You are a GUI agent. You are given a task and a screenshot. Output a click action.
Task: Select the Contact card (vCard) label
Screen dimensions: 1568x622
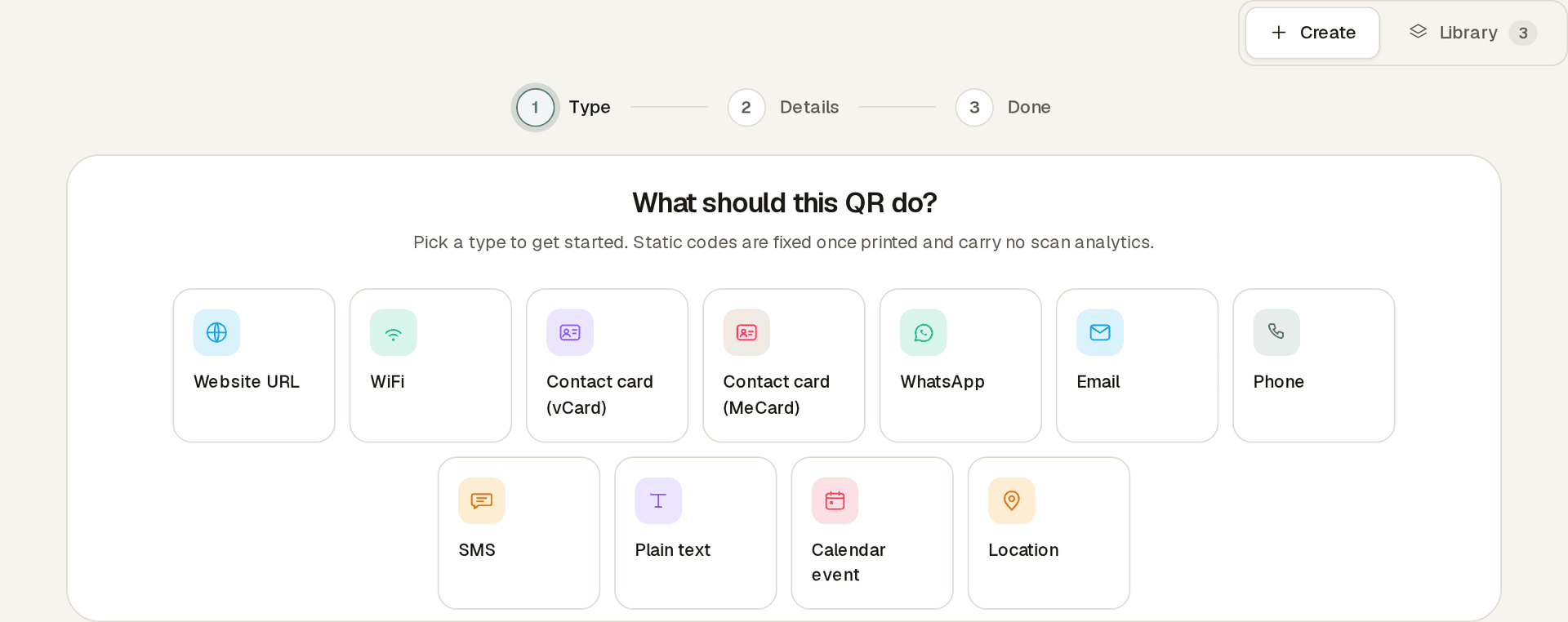point(599,394)
